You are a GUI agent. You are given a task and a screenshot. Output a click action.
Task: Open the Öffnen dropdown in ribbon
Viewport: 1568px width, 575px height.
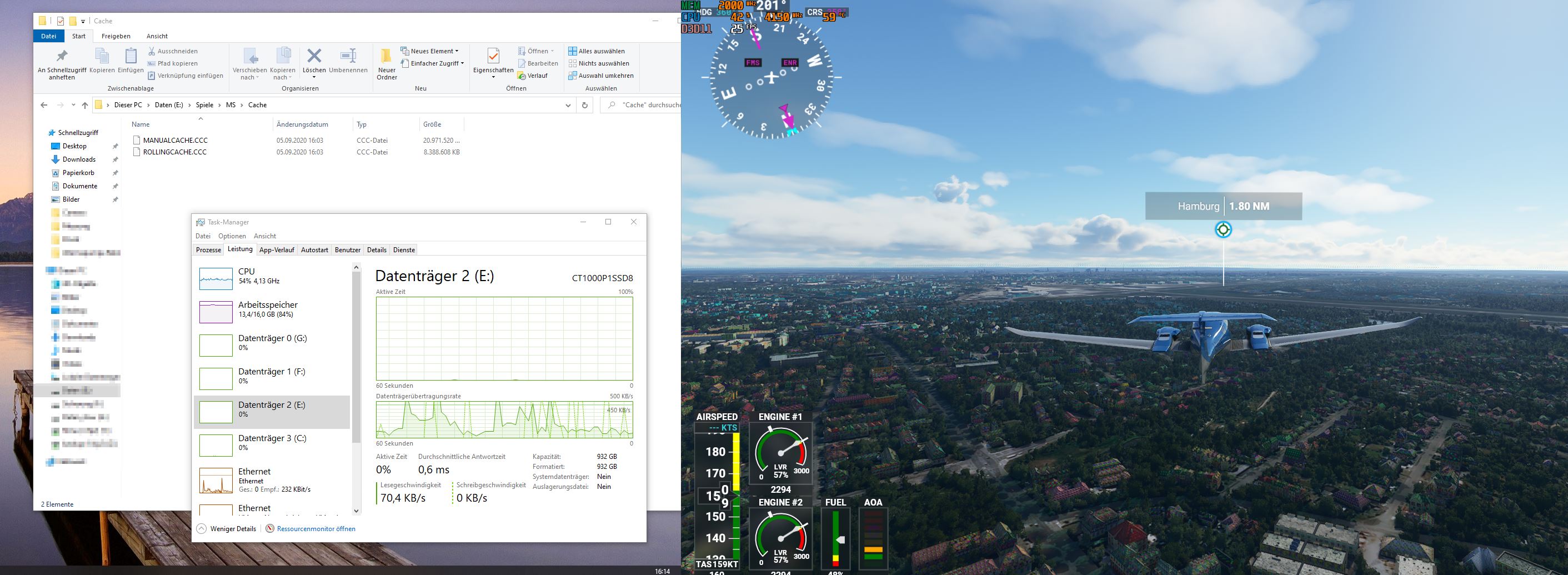[x=536, y=51]
